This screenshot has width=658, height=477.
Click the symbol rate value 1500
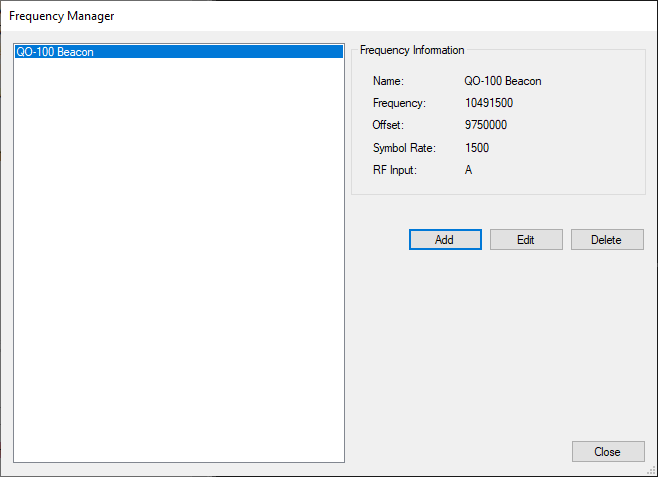pos(477,148)
